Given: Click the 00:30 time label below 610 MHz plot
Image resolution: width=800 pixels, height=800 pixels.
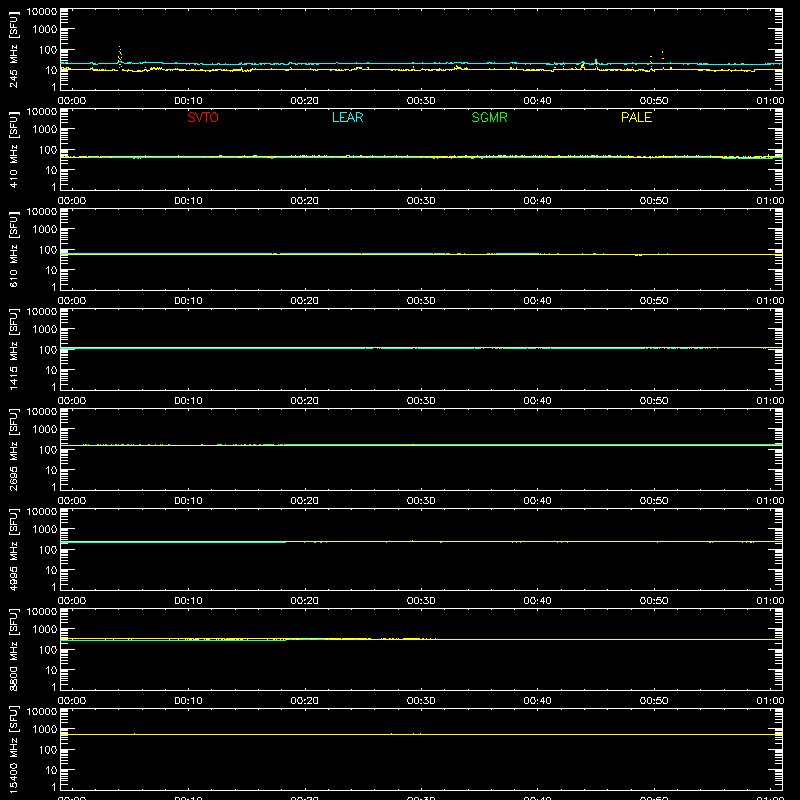Looking at the screenshot, I should coord(421,301).
